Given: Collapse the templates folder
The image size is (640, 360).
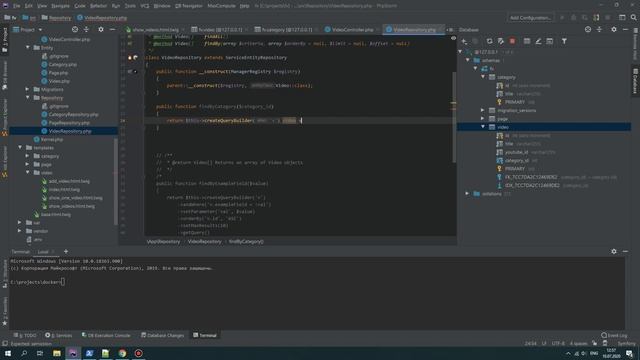Looking at the screenshot, I should click(x=20, y=147).
